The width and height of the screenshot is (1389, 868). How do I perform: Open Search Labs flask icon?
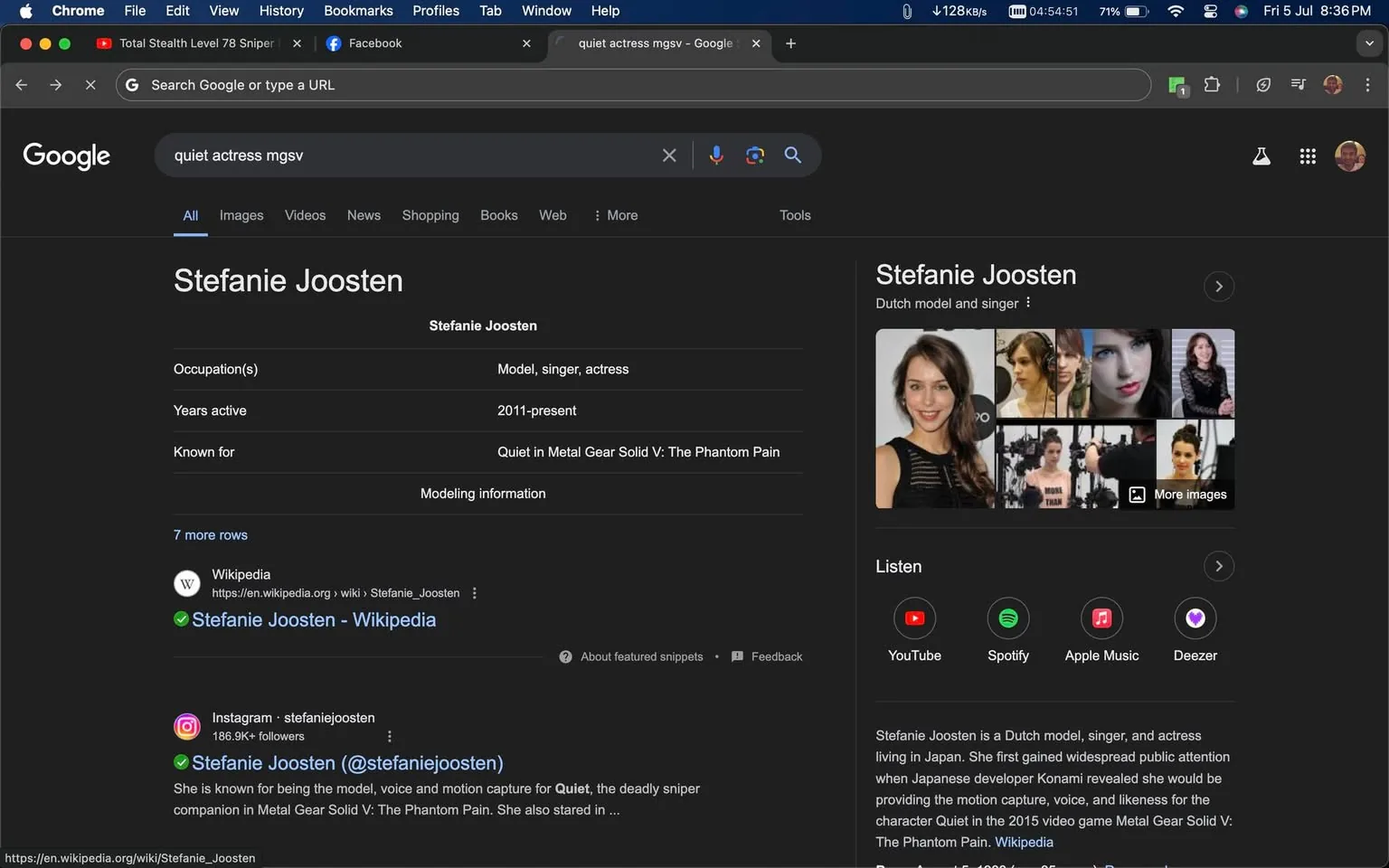[x=1261, y=156]
